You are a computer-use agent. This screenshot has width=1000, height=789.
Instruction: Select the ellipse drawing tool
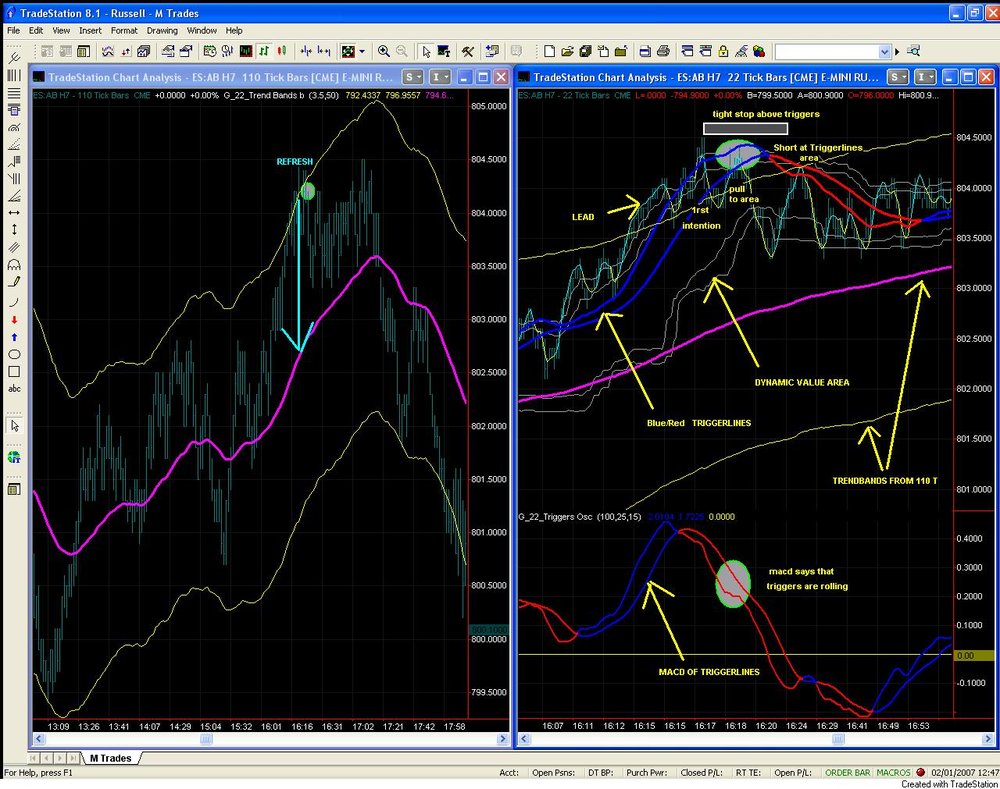click(x=14, y=354)
